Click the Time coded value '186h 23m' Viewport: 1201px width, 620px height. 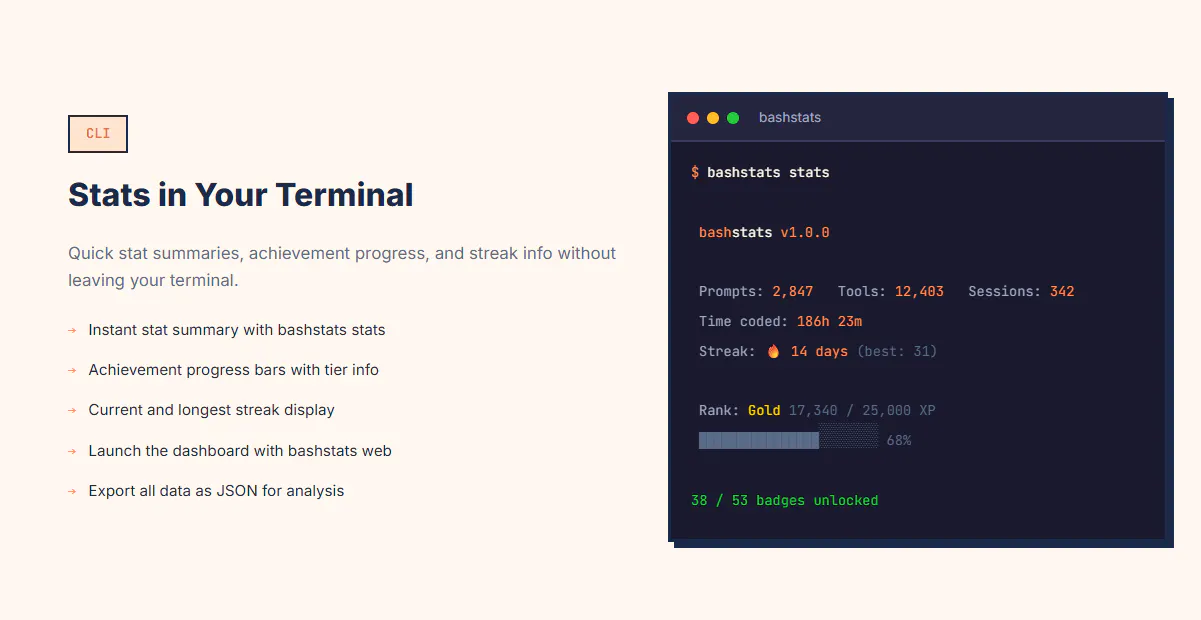tap(829, 321)
